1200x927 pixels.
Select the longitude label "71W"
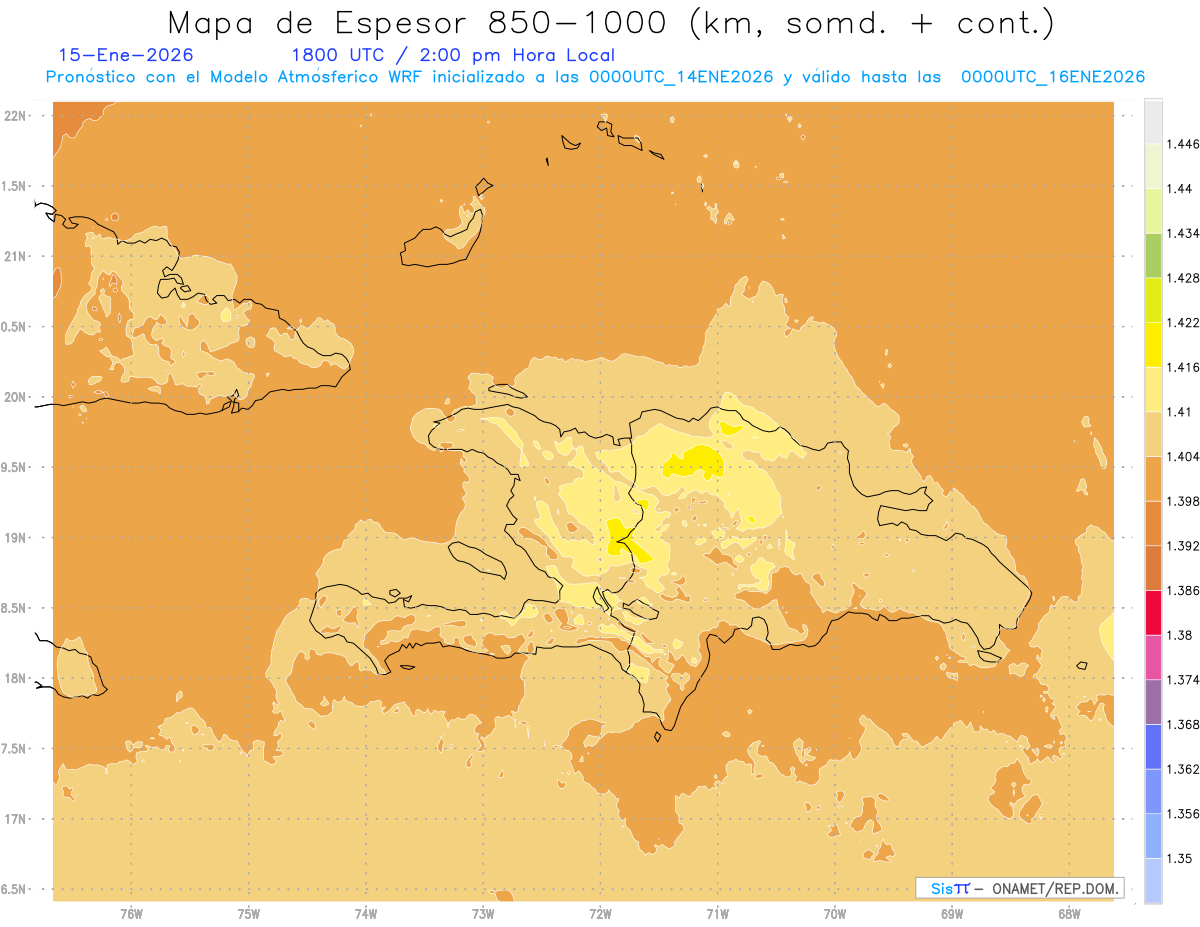click(x=717, y=913)
